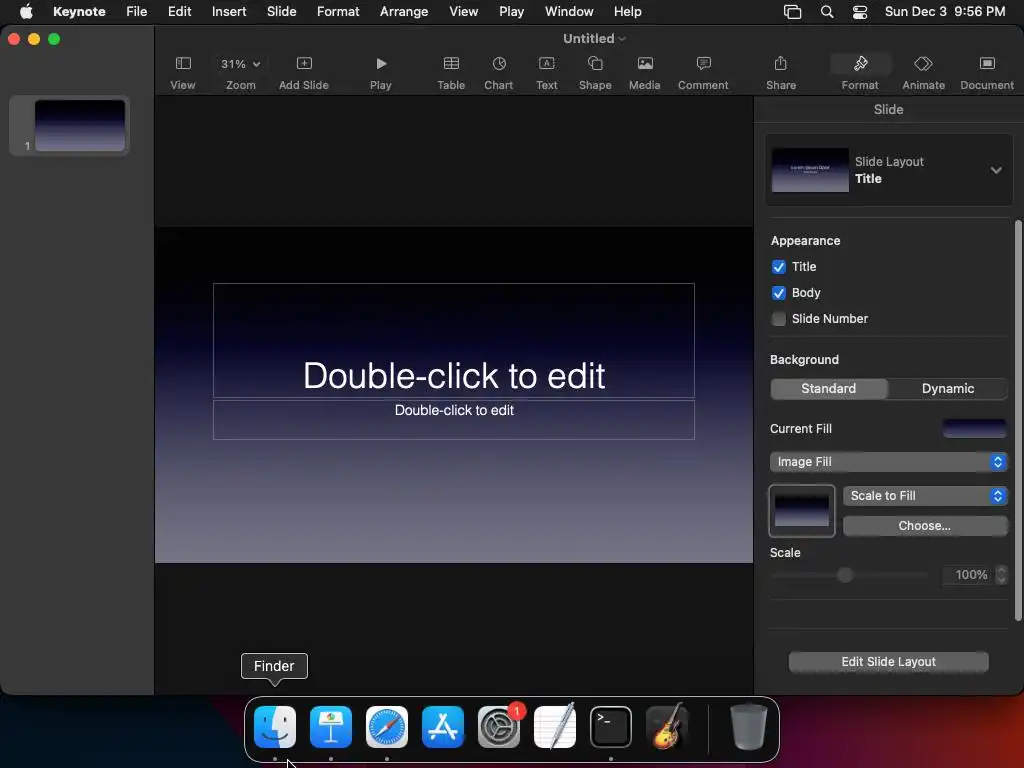
Task: Uncheck the Body checkbox
Action: pos(778,293)
